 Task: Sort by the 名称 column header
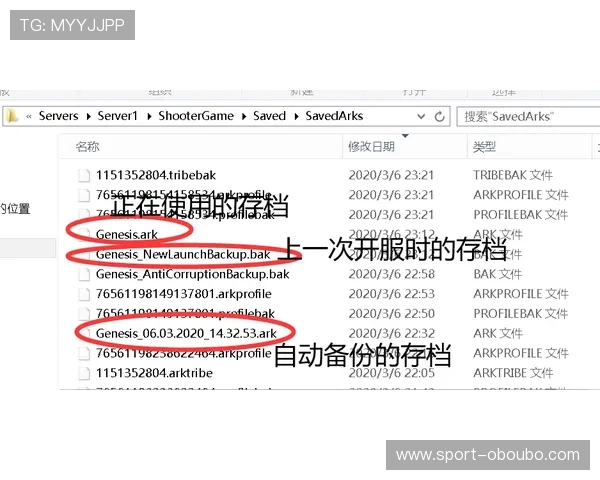tap(88, 146)
